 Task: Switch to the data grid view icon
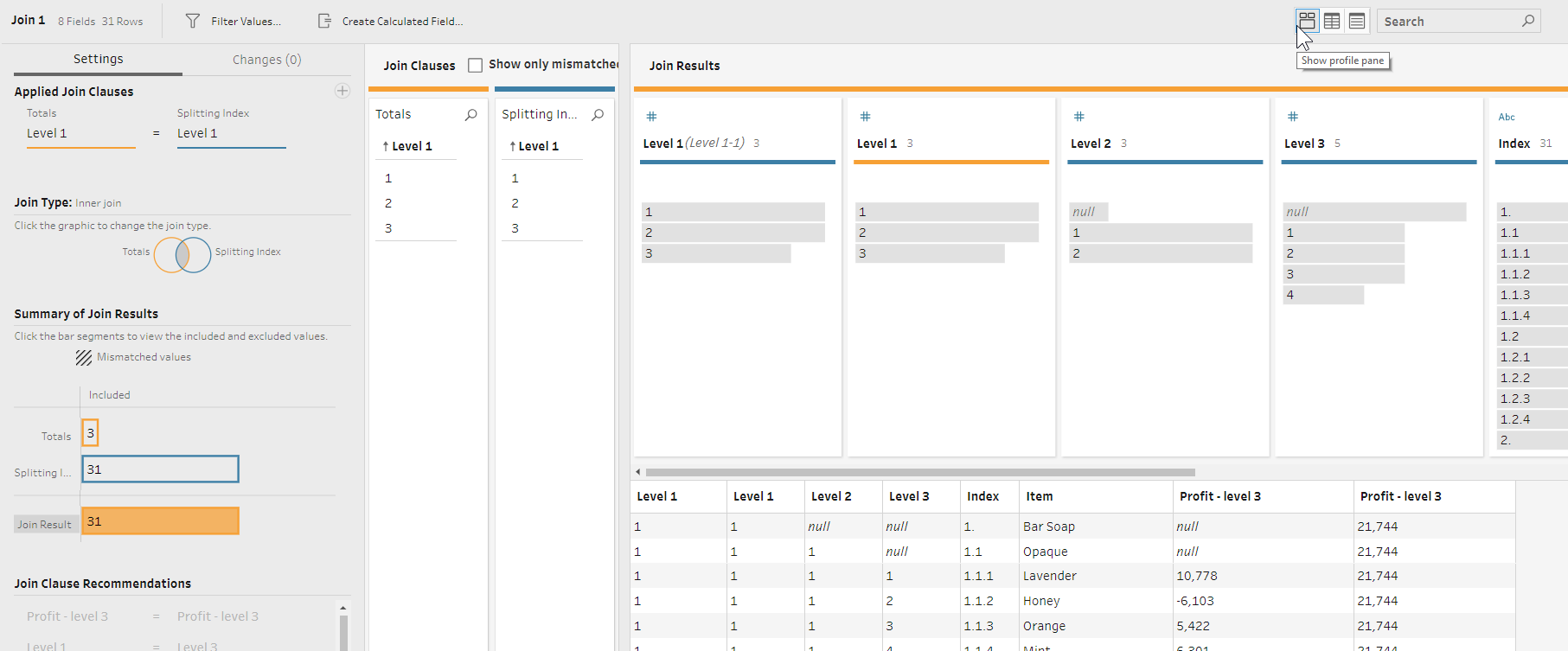click(x=1332, y=21)
